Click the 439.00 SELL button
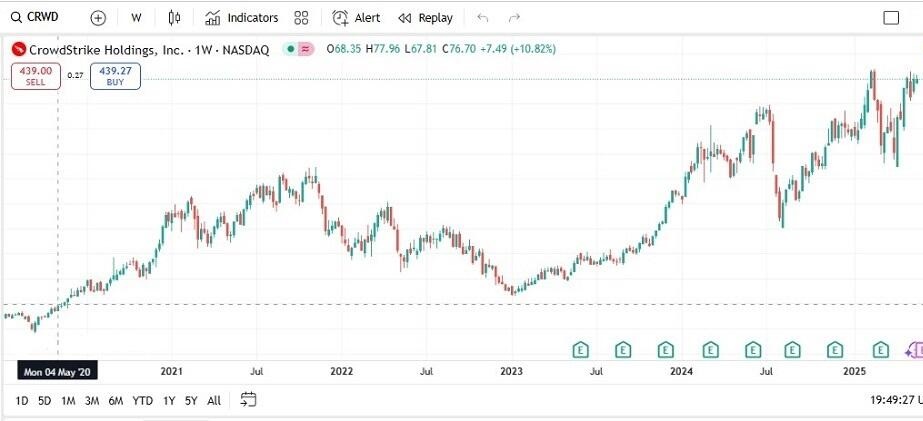This screenshot has width=923, height=421. pos(36,75)
